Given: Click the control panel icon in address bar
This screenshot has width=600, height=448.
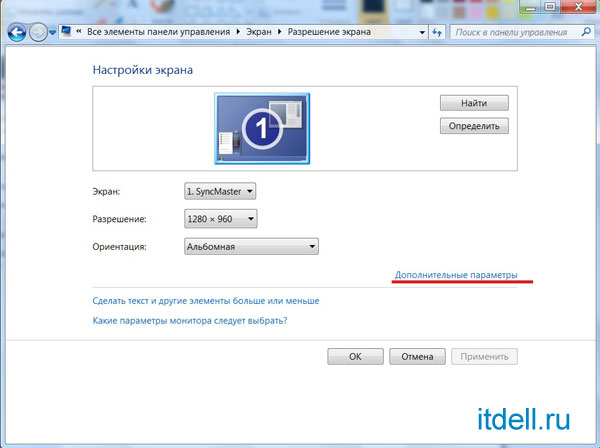Looking at the screenshot, I should 66,31.
